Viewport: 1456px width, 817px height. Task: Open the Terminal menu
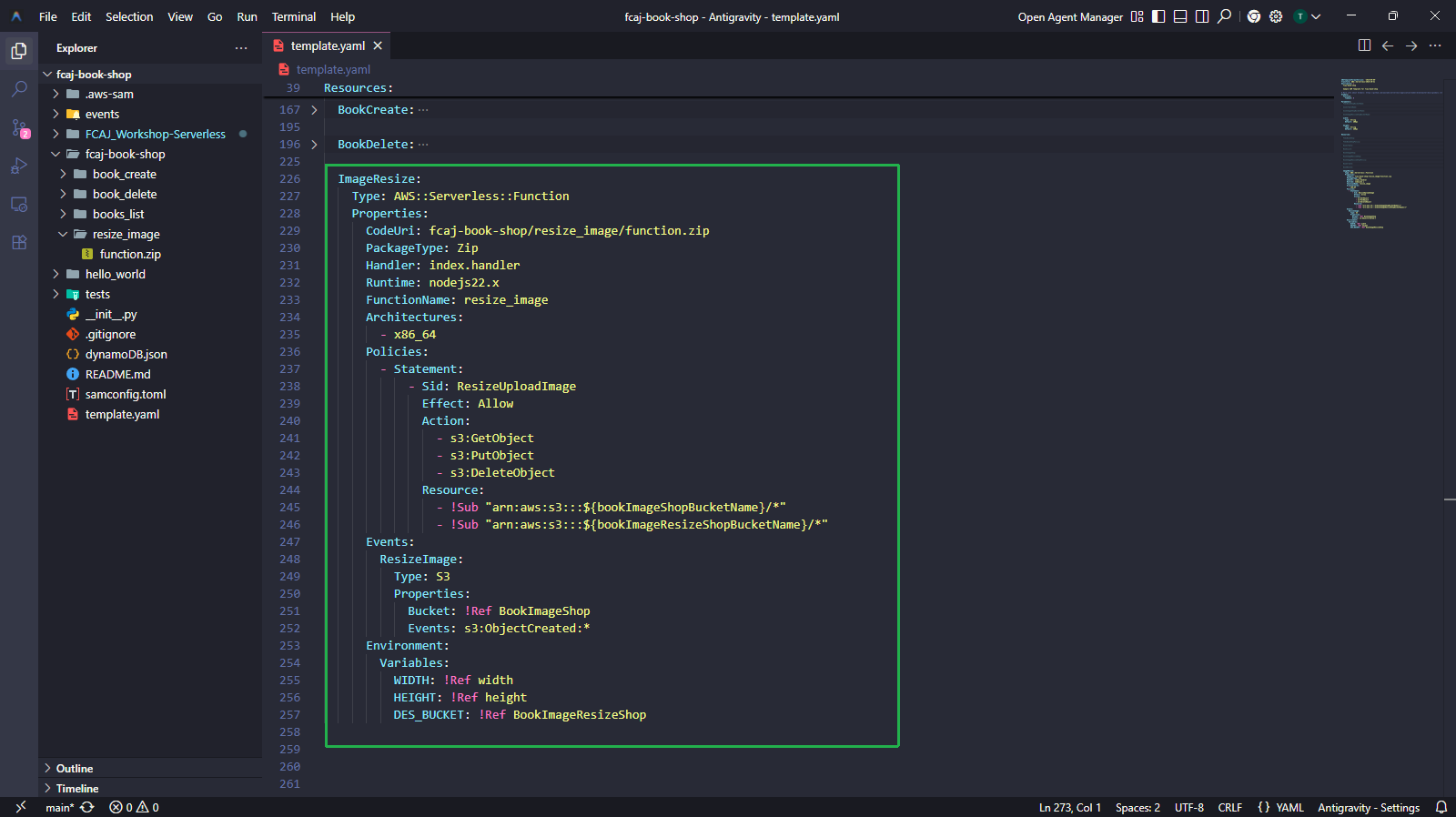pyautogui.click(x=294, y=16)
